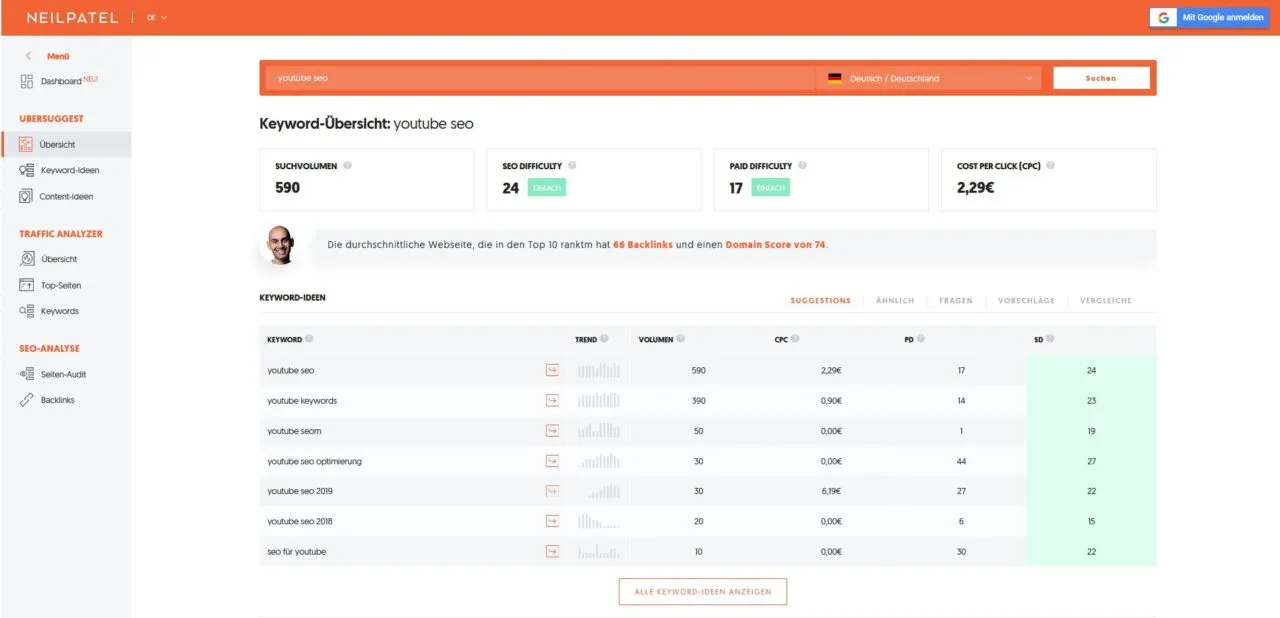Screen dimensions: 1280x618
Task: Click Neil Patel's avatar photo
Action: [283, 244]
